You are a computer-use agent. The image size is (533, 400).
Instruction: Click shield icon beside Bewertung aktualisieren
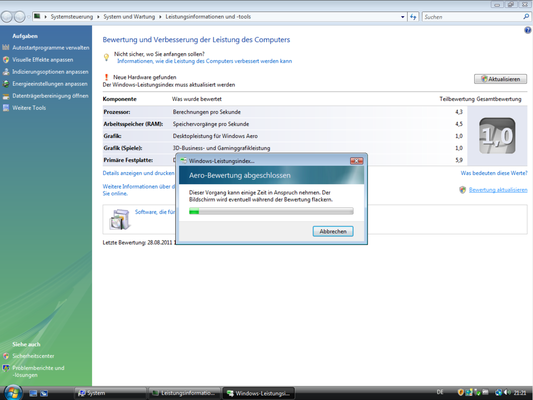[462, 190]
